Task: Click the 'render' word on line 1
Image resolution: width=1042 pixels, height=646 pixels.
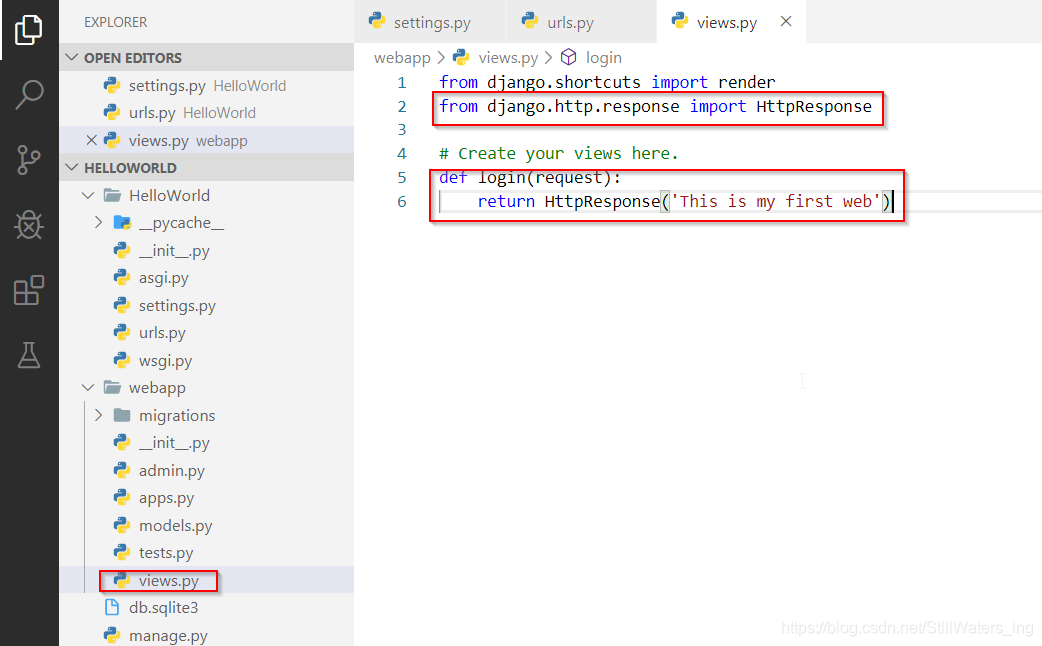Action: coord(746,82)
